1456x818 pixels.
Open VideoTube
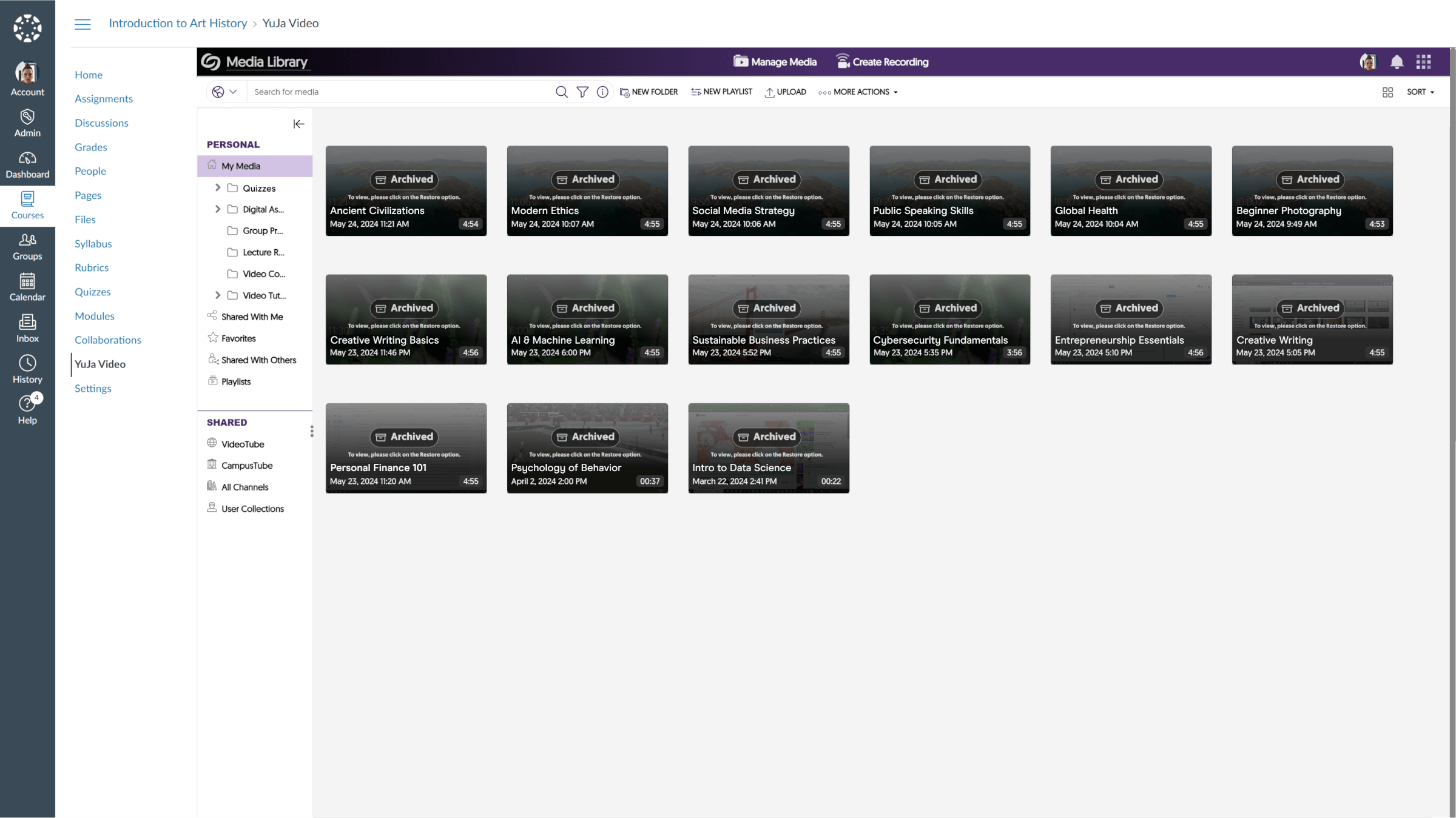point(235,444)
